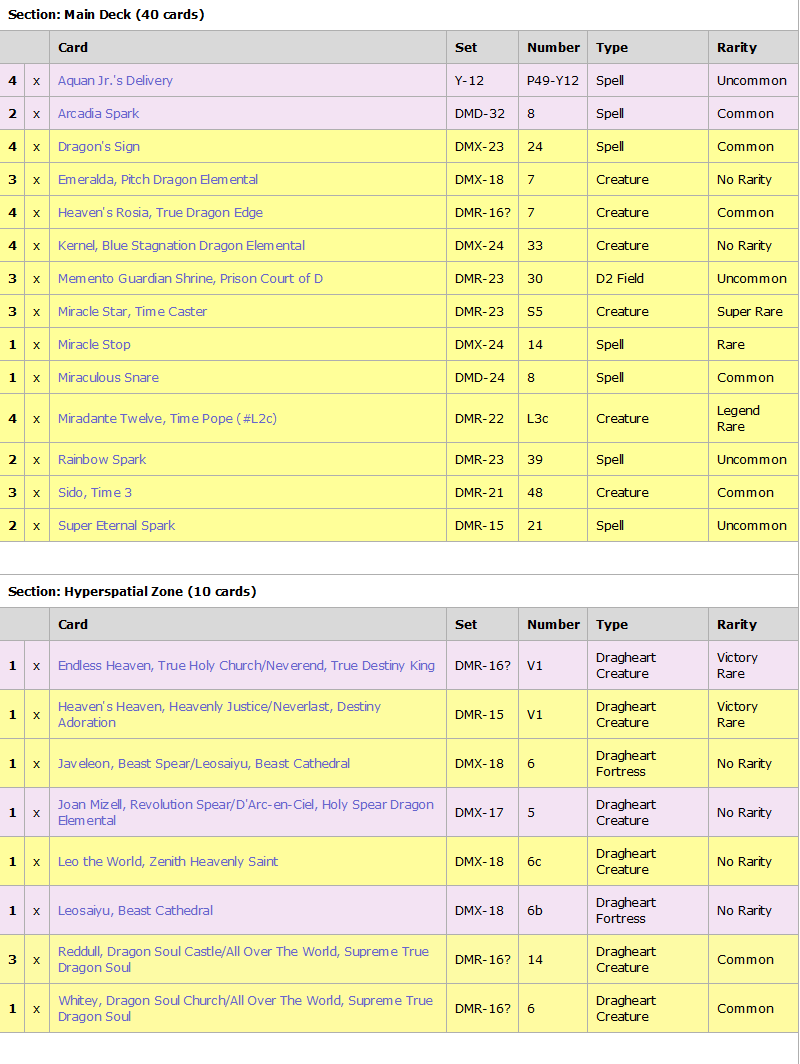
Task: Open Miradante Twelve, Time Pope link
Action: 168,419
